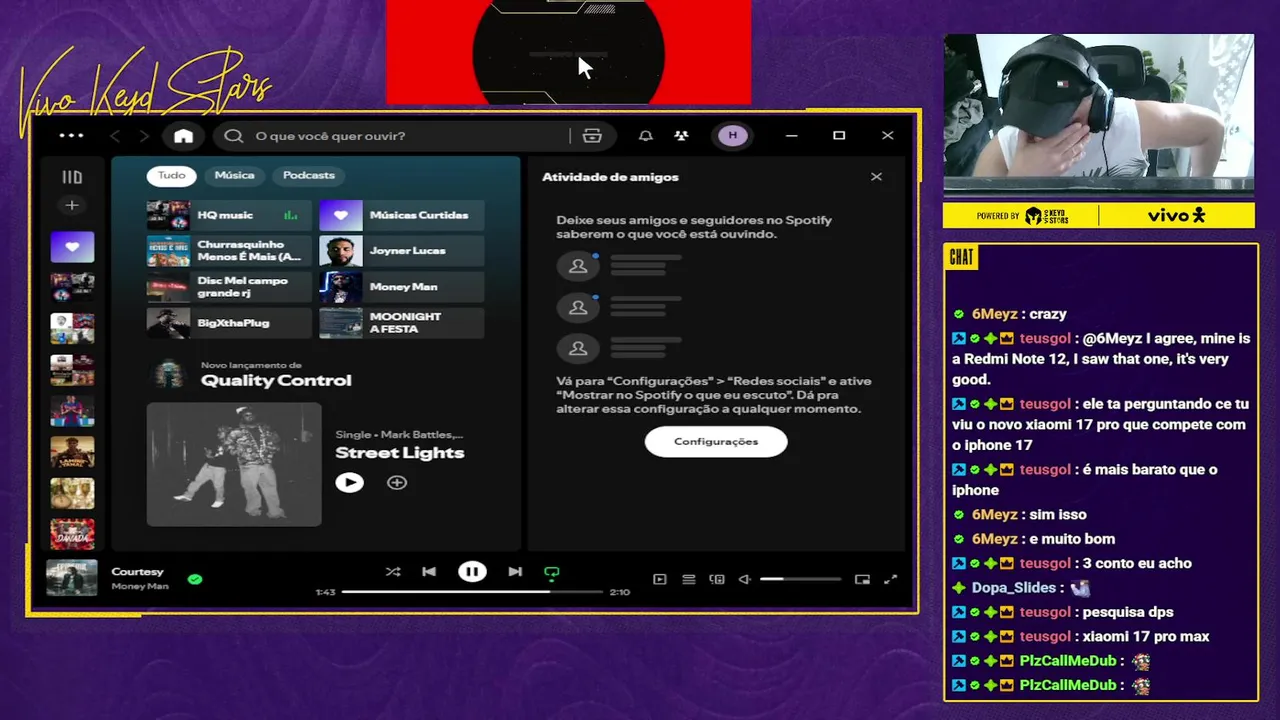Open the BigXthaPlug card
Viewport: 1280px width, 720px height.
pyautogui.click(x=229, y=323)
